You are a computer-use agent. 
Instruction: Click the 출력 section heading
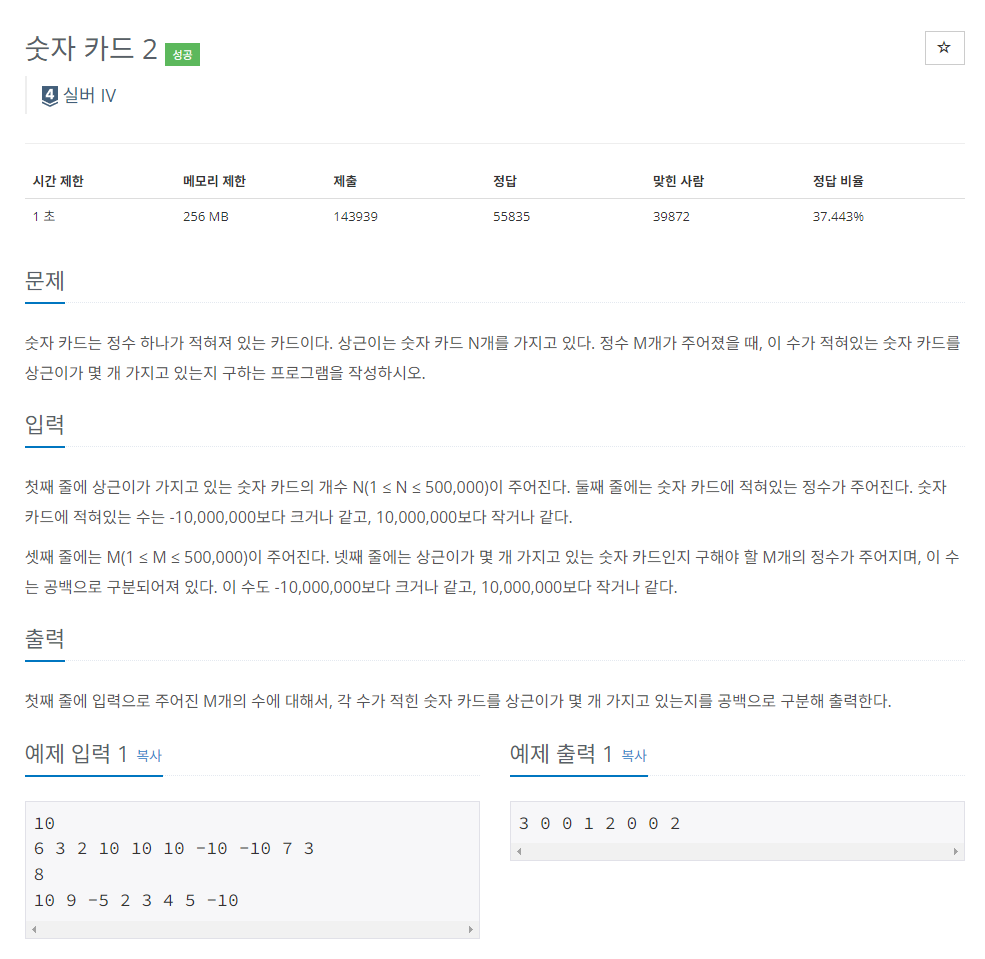click(45, 639)
